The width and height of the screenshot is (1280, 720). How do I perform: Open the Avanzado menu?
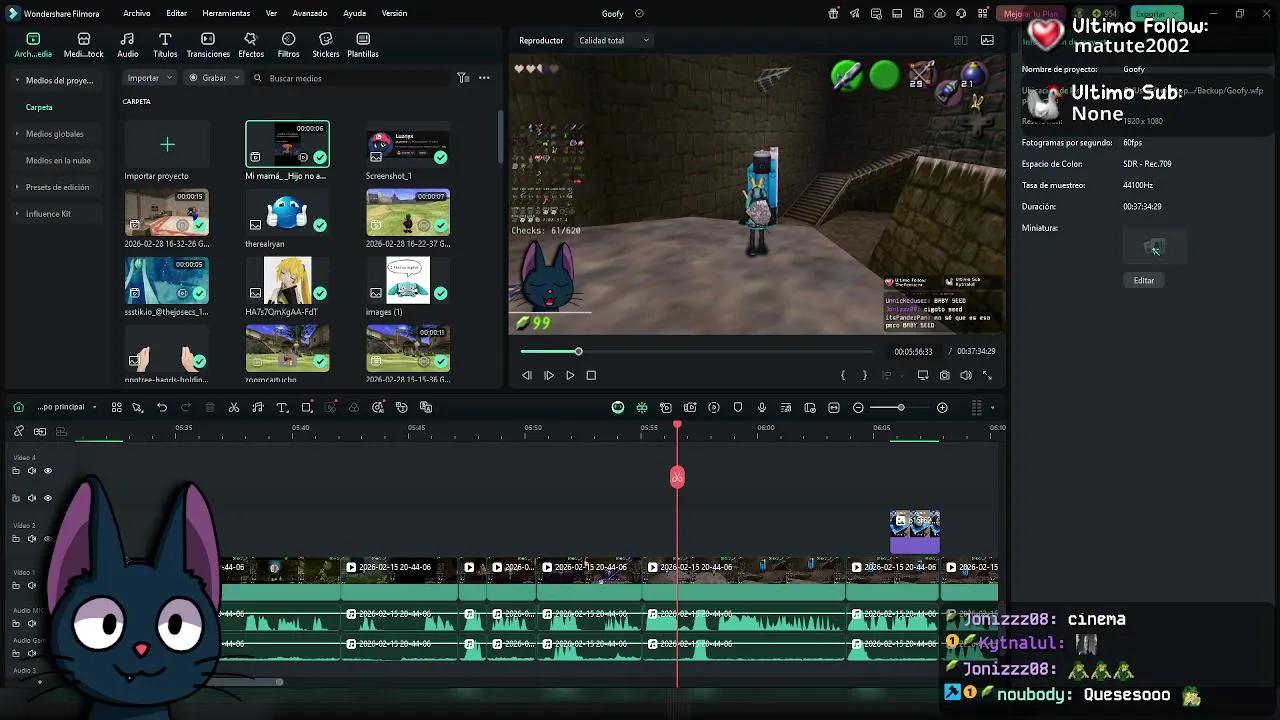pyautogui.click(x=310, y=13)
